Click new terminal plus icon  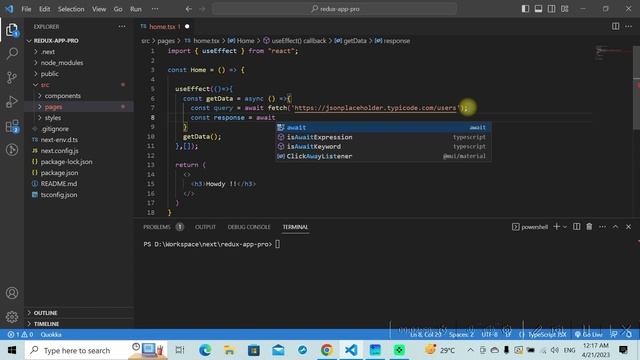pos(556,227)
